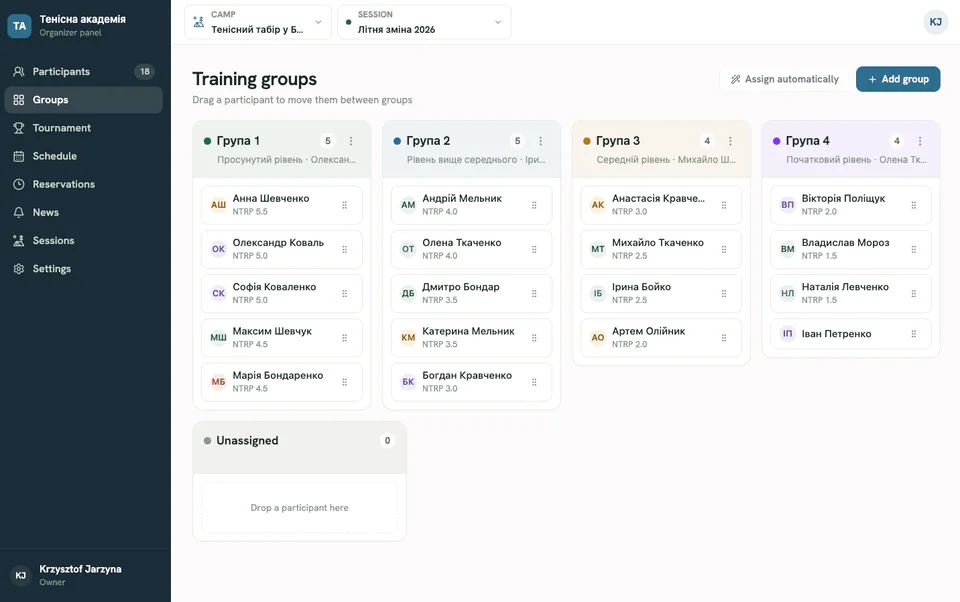Click drag handle of Максим Шевчук
This screenshot has height=602, width=960.
click(345, 337)
